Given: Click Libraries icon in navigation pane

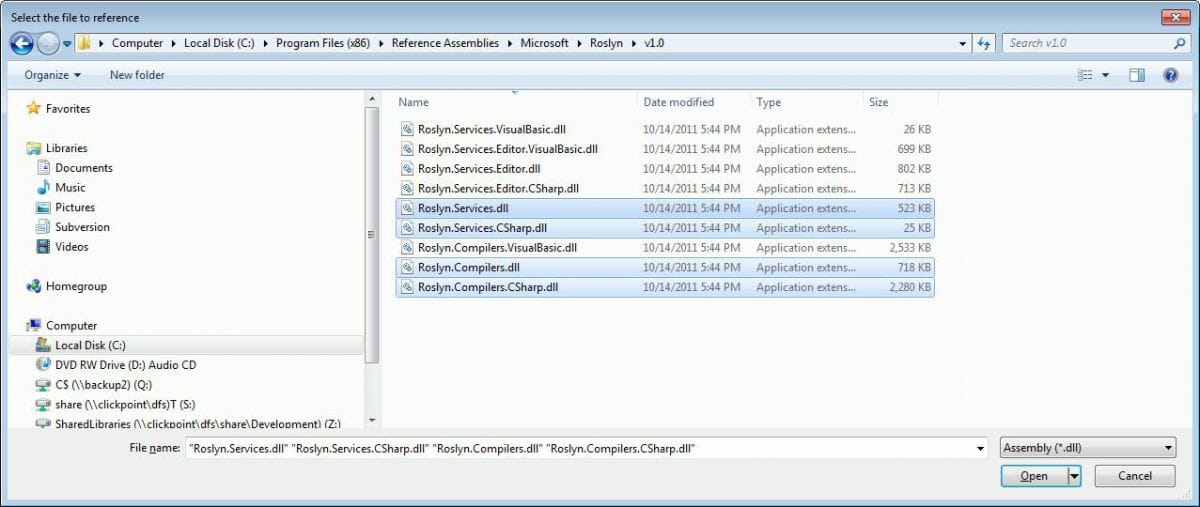Looking at the screenshot, I should pyautogui.click(x=34, y=148).
